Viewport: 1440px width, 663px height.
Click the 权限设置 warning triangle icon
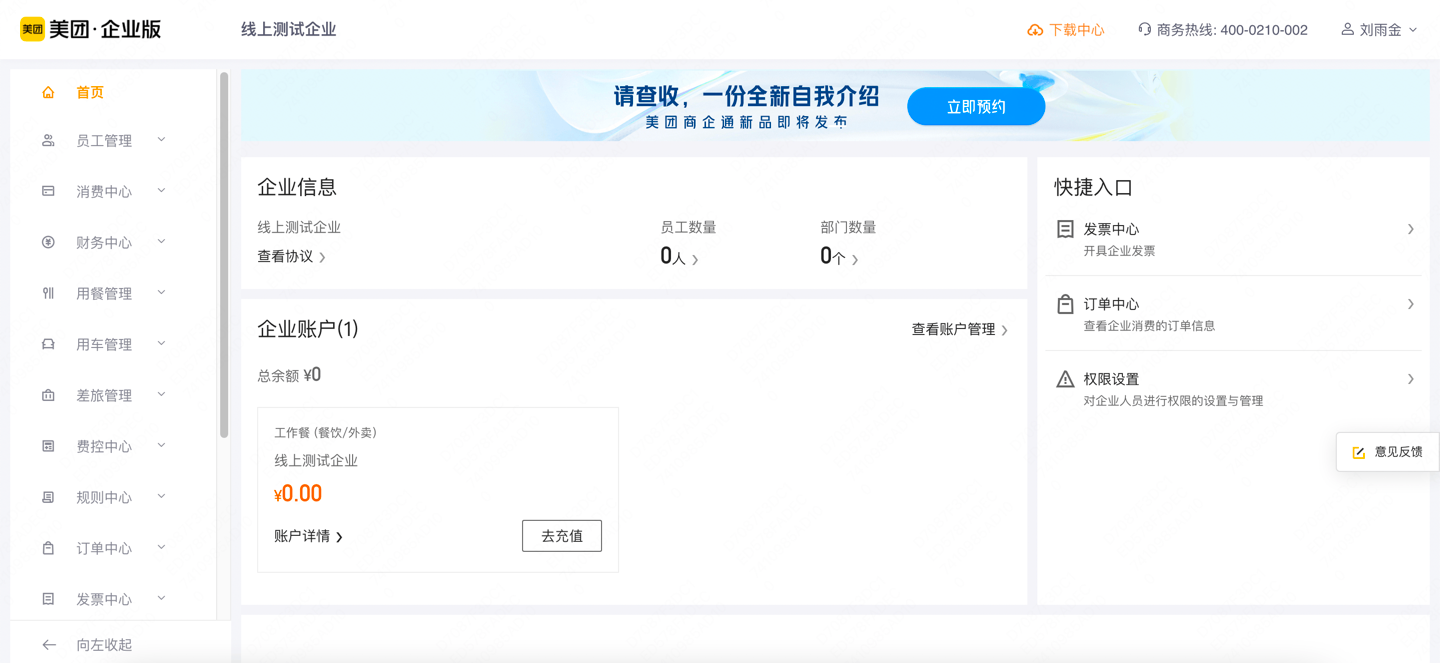click(1065, 379)
